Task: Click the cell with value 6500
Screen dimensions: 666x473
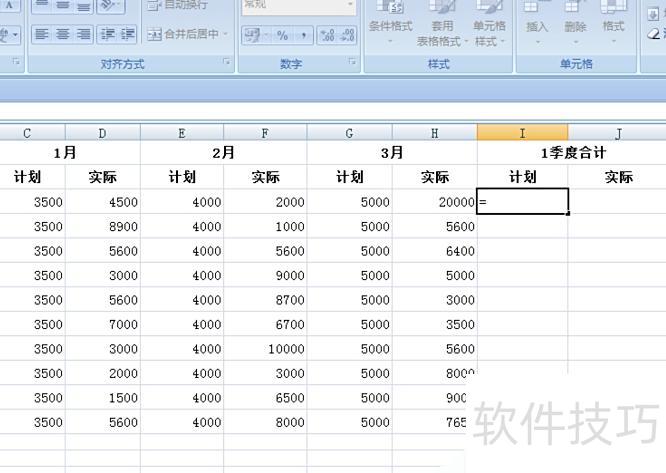Action: point(265,398)
